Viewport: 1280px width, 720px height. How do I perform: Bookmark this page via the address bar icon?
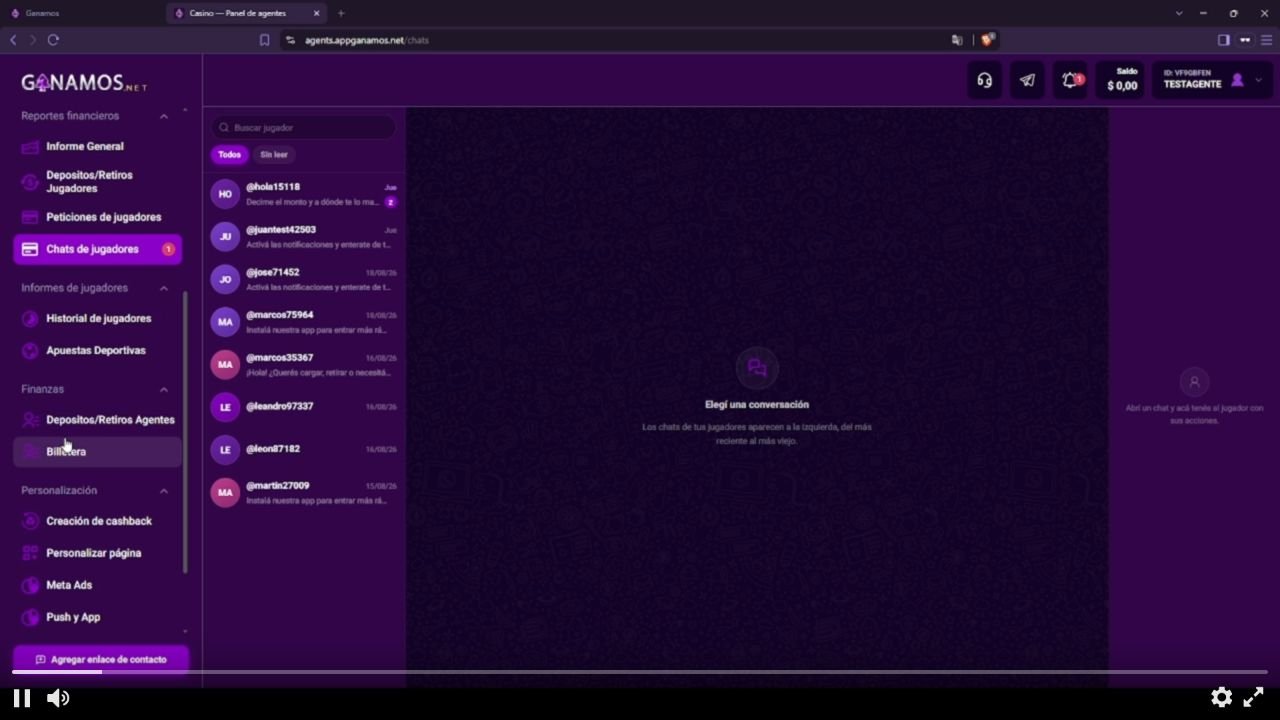[264, 40]
